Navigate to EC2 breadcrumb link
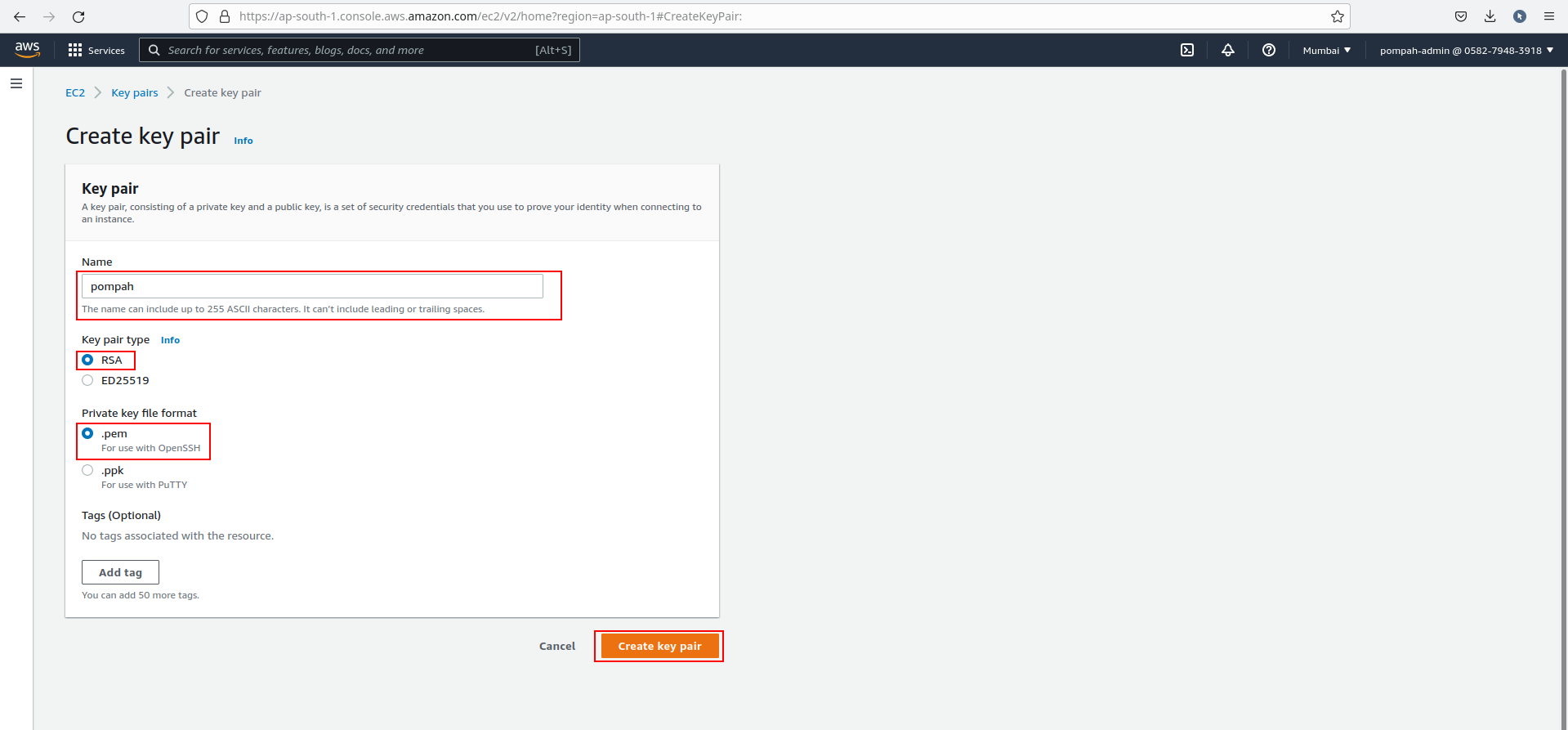This screenshot has width=1568, height=730. coord(75,92)
